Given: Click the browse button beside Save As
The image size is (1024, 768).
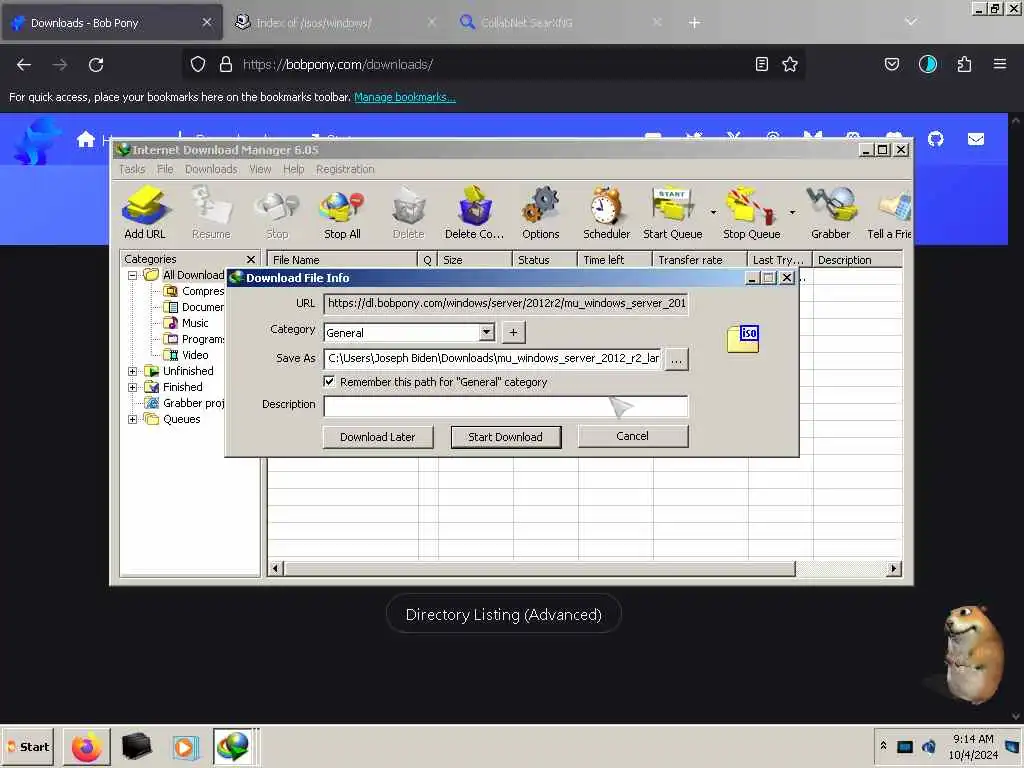Looking at the screenshot, I should pos(677,359).
